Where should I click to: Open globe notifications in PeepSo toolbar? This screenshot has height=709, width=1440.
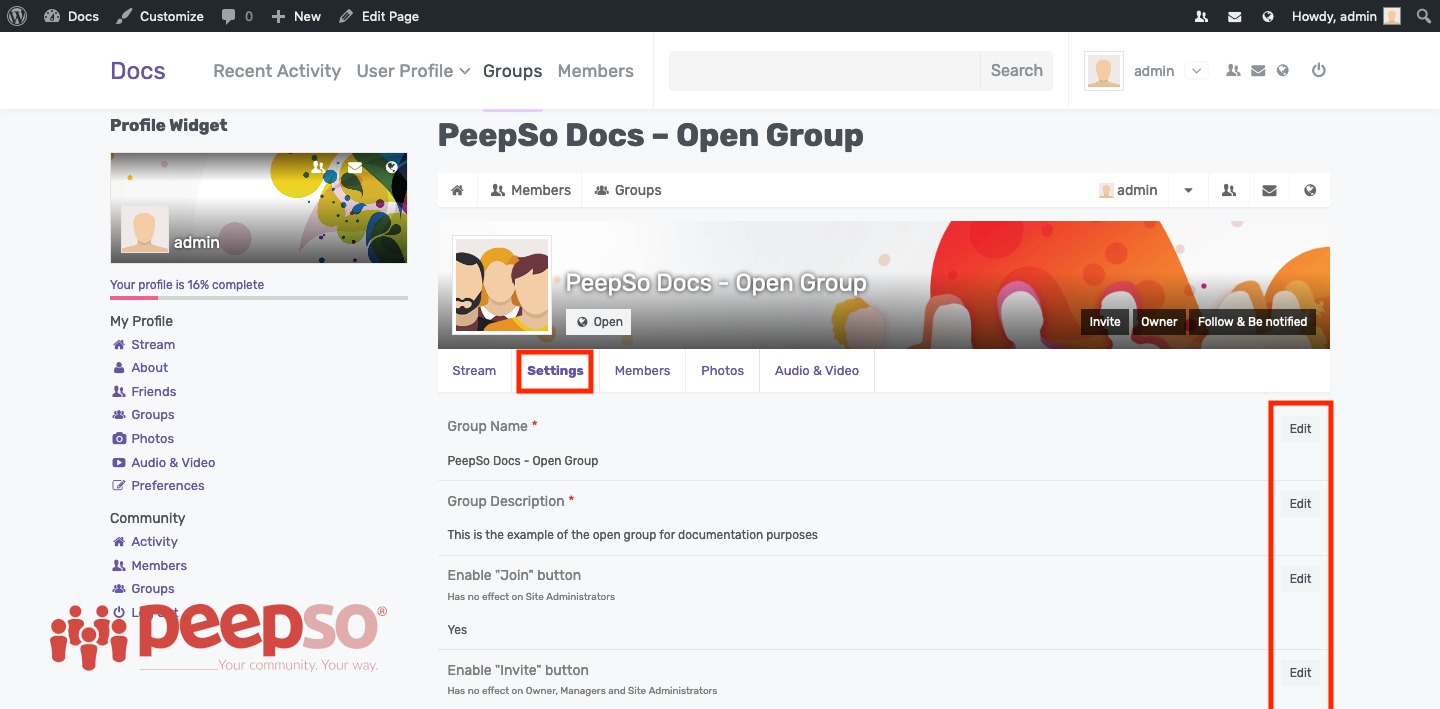coord(1310,190)
